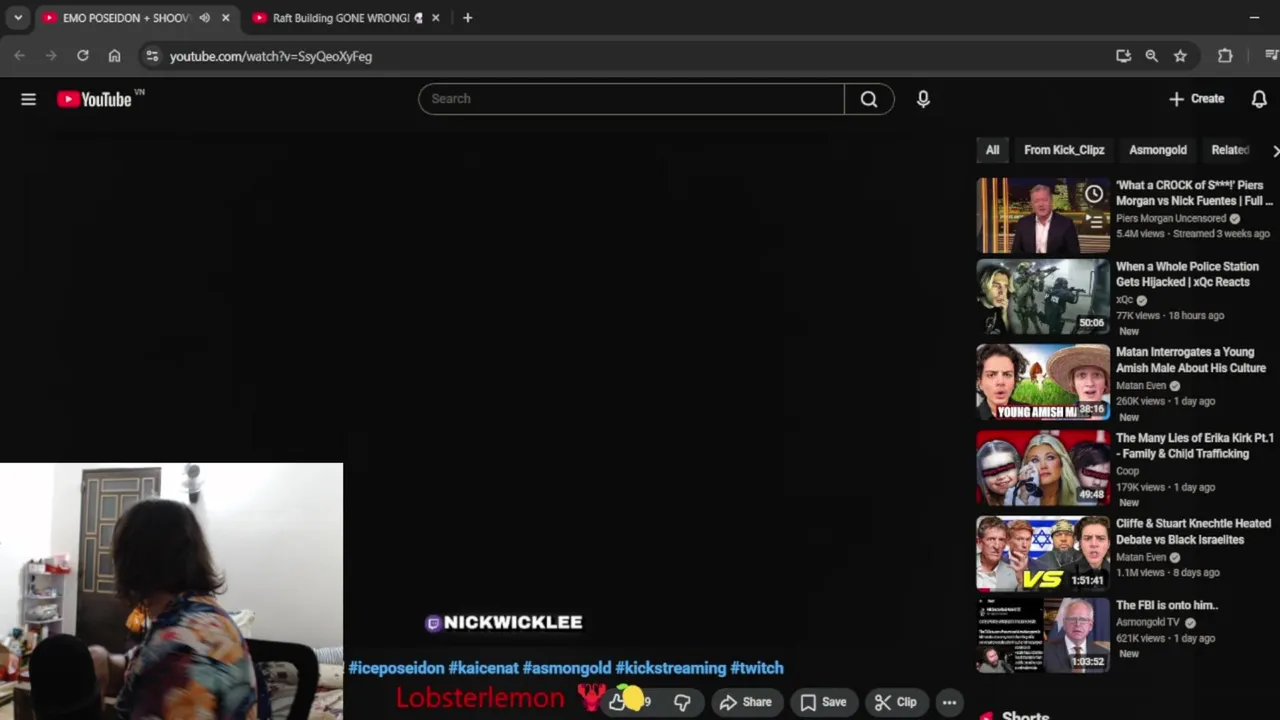Screen dimensions: 1280x720
Task: Dislike the video with the thumbs down
Action: click(x=682, y=702)
